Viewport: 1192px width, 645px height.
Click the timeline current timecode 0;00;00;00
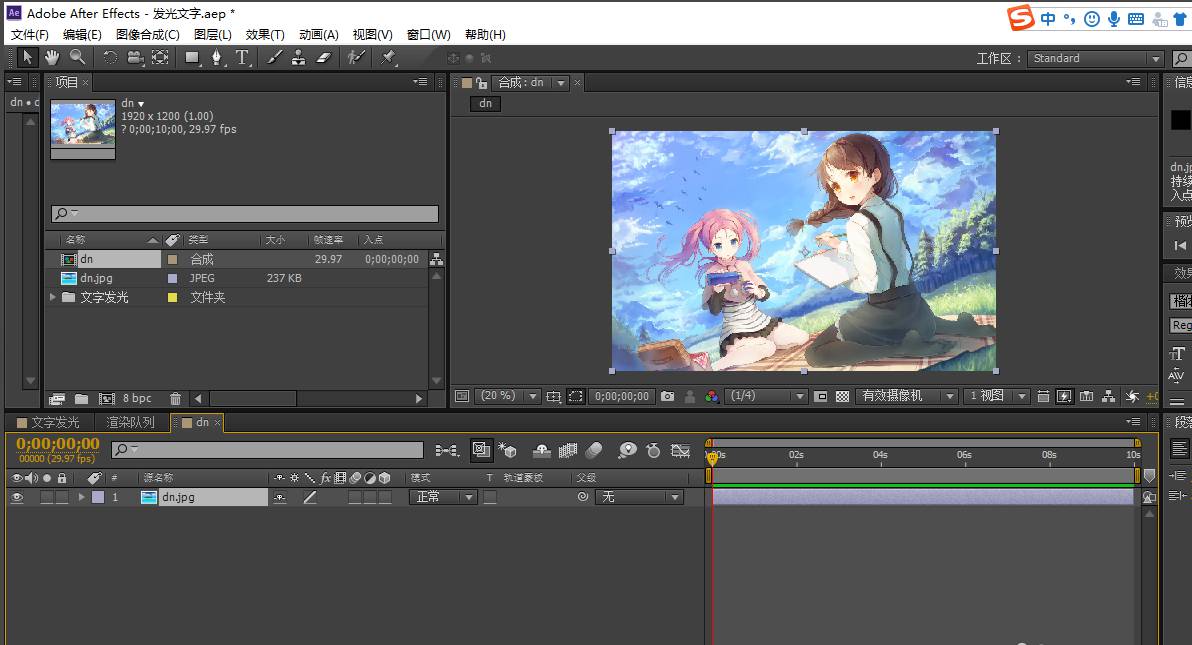pos(58,444)
